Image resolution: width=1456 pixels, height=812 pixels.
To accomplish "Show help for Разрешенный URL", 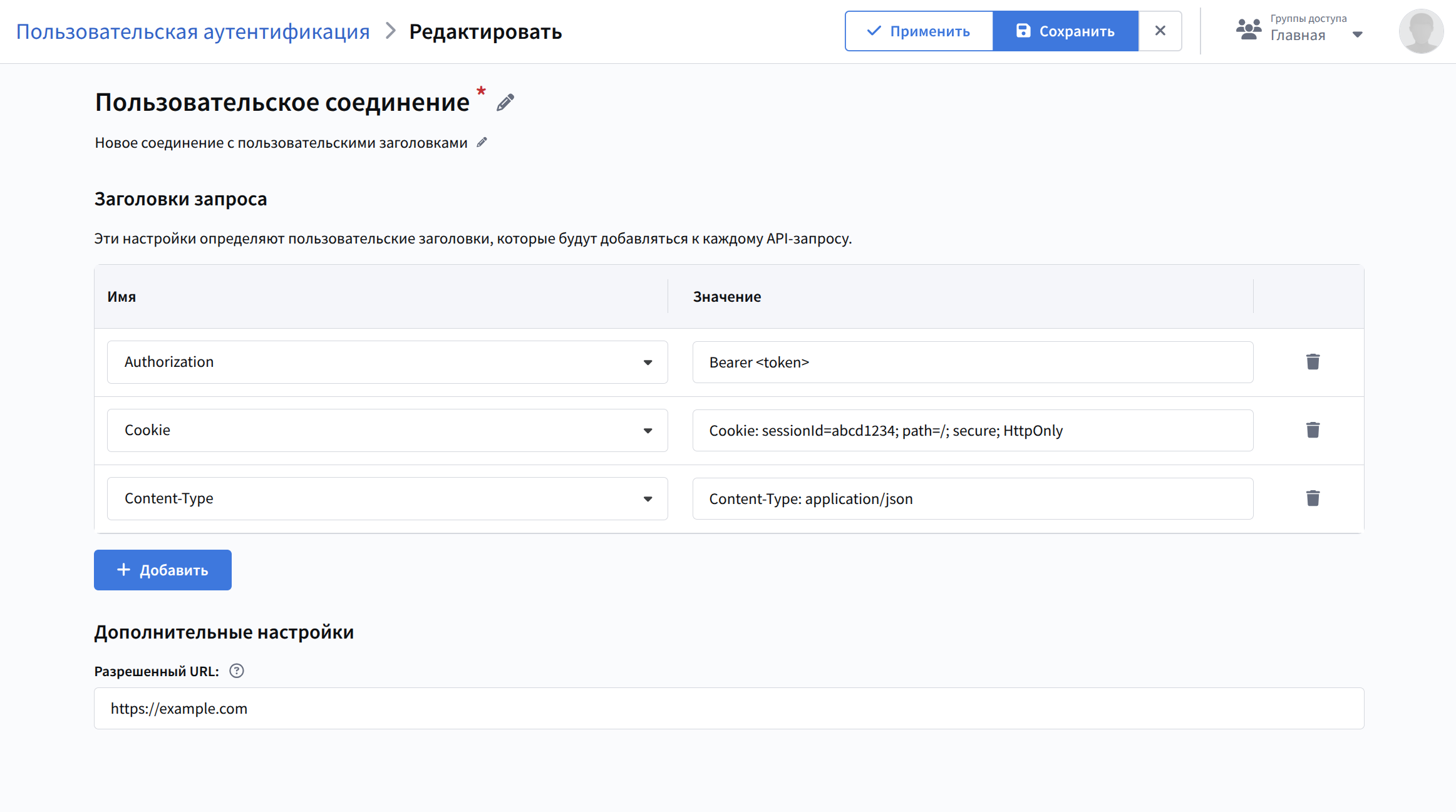I will click(236, 671).
